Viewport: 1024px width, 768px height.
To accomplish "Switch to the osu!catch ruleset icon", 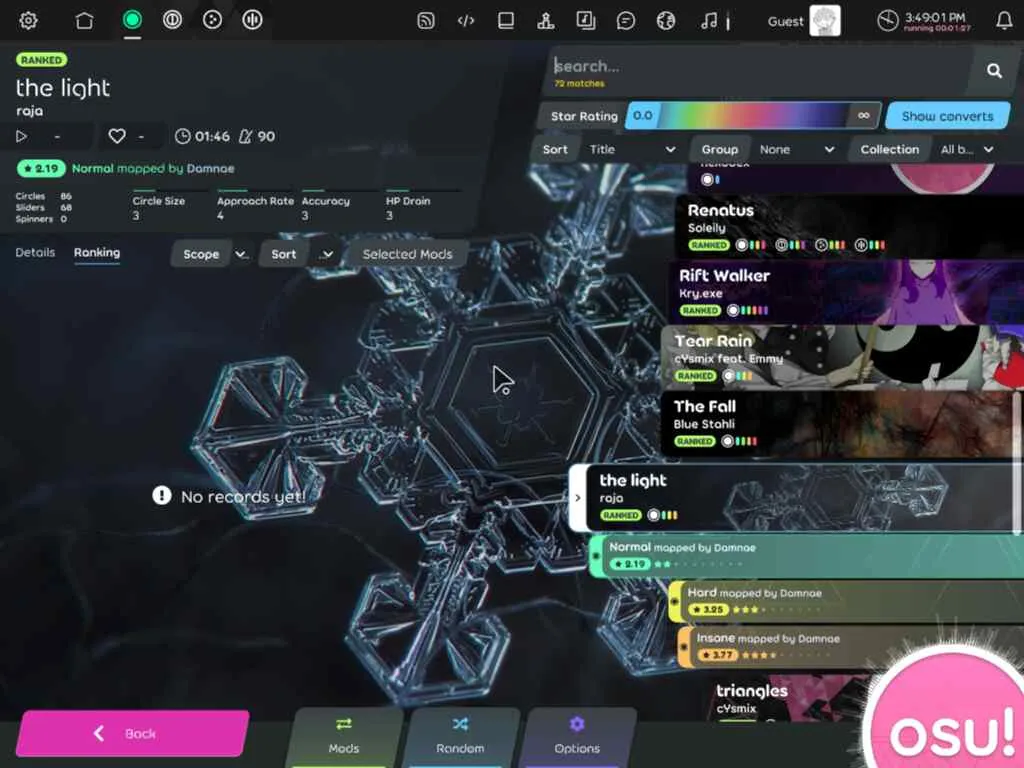I will tap(212, 20).
